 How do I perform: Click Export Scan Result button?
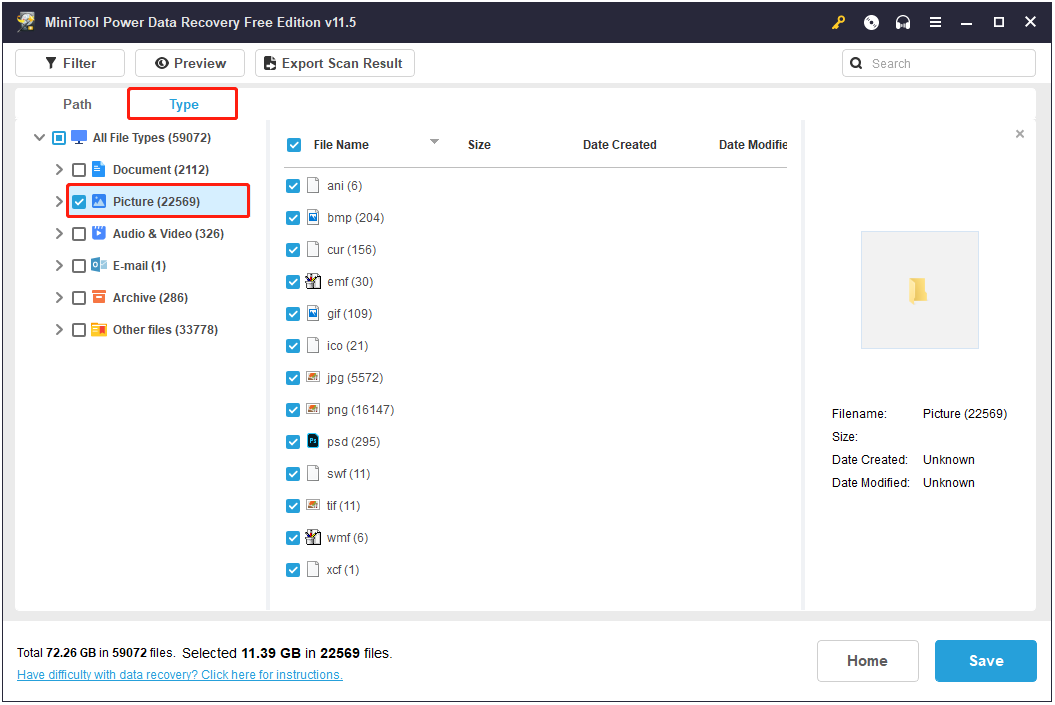(334, 63)
